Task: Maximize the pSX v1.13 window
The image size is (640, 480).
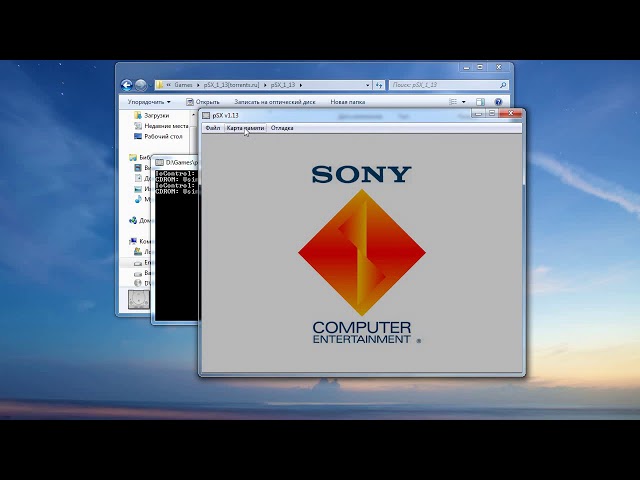Action: [492, 113]
